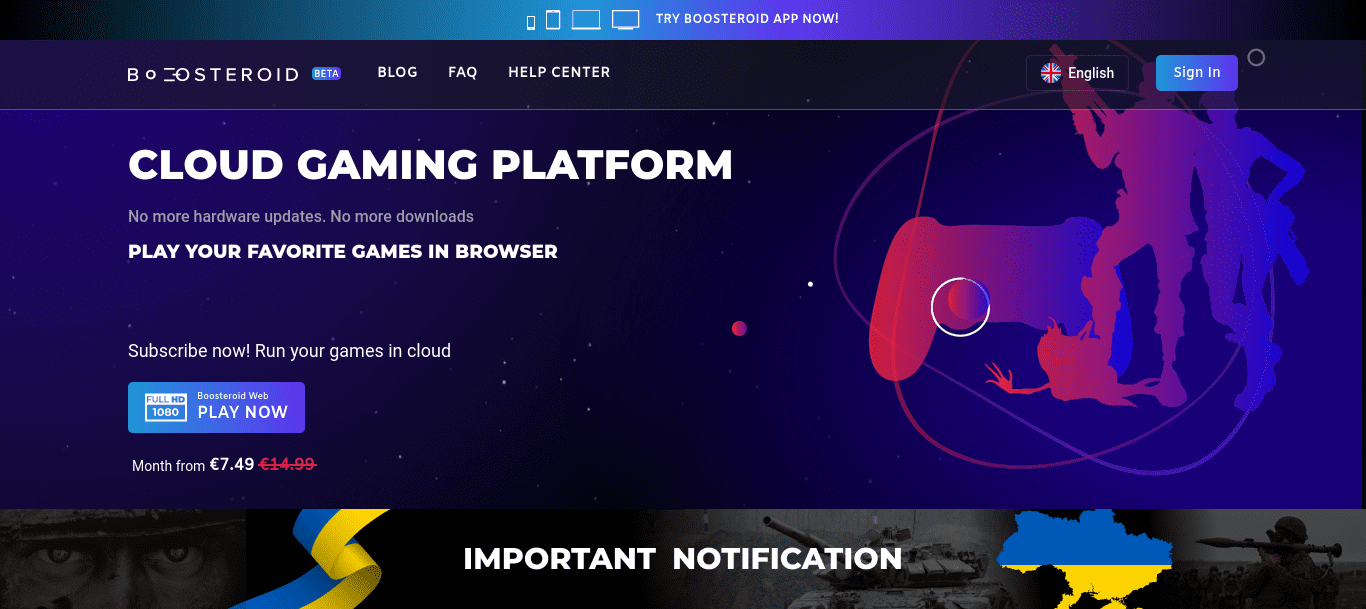1366x609 pixels.
Task: Click the smartphone device icon in top banner
Action: (531, 21)
